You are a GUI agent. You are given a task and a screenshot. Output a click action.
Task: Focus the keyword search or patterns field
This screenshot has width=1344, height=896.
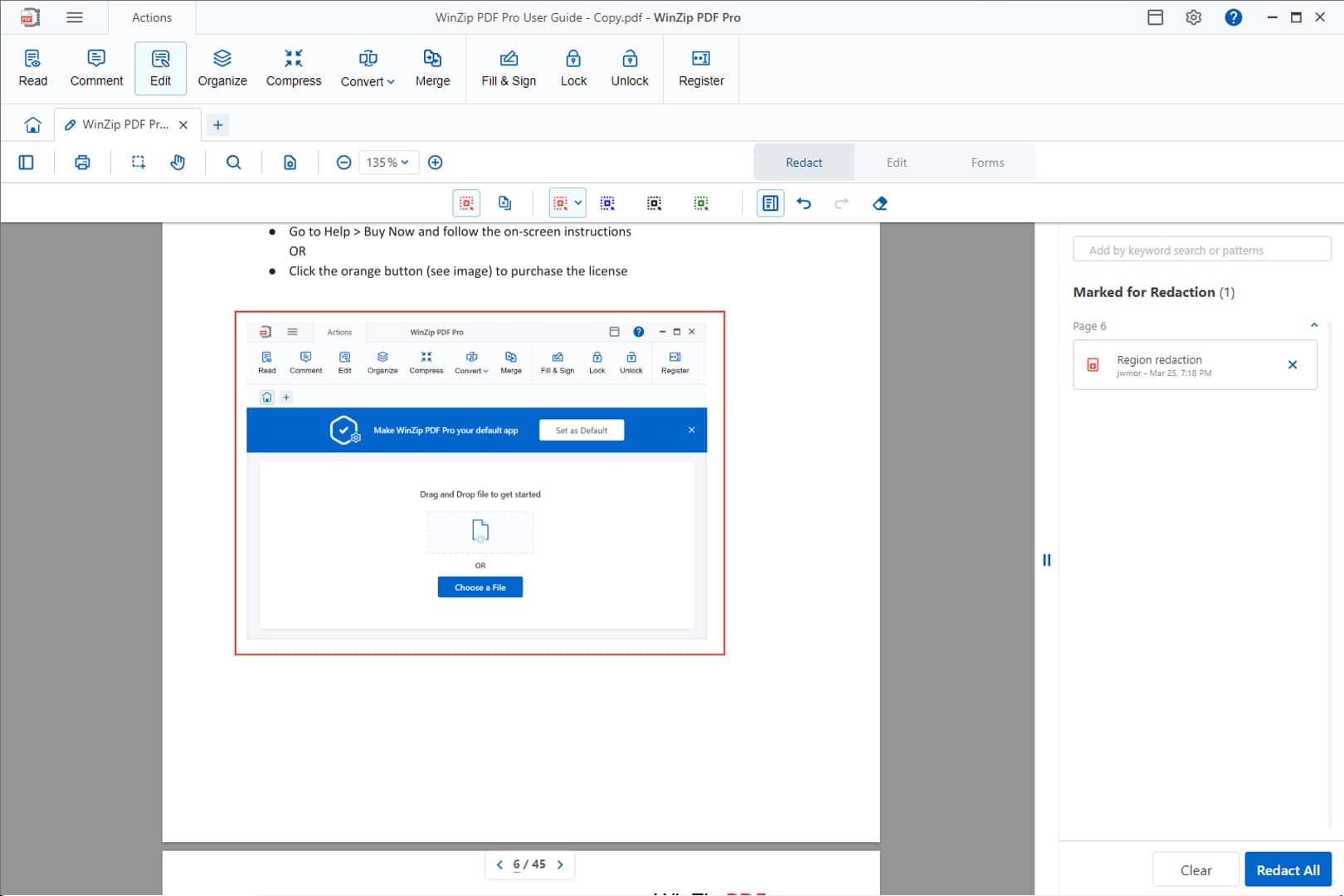(x=1201, y=250)
